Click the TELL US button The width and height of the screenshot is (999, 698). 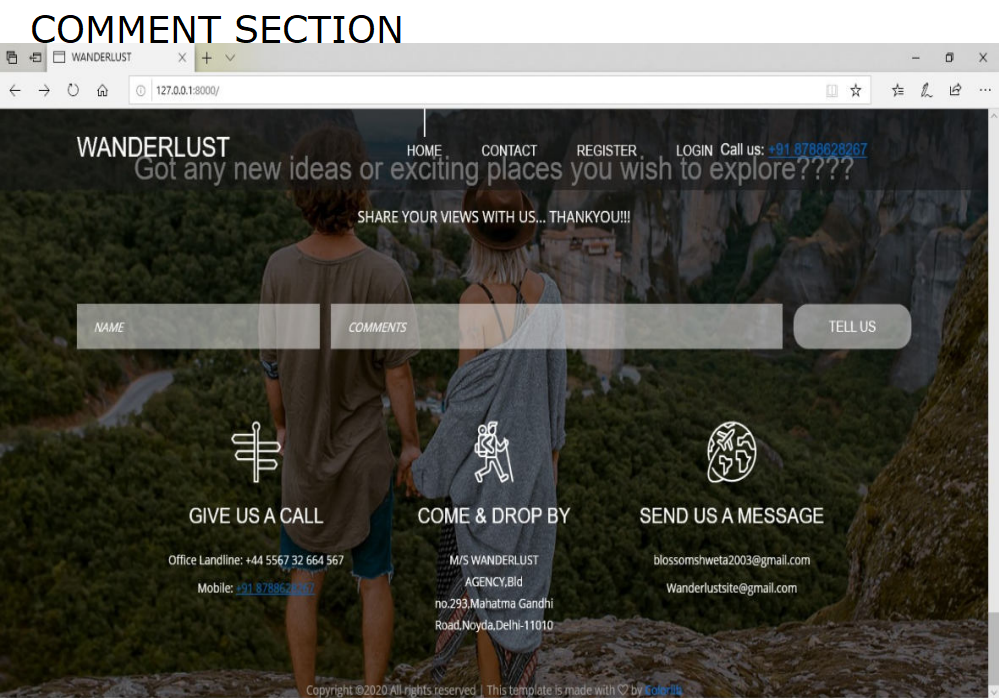(852, 326)
